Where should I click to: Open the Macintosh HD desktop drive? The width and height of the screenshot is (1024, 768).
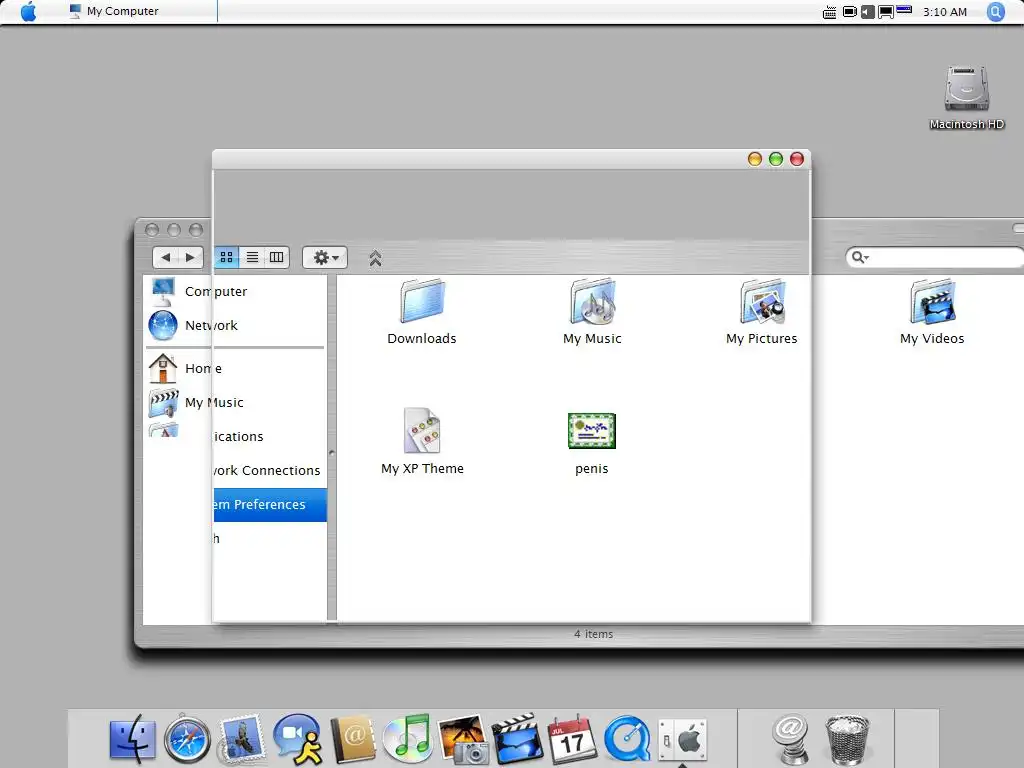(967, 97)
